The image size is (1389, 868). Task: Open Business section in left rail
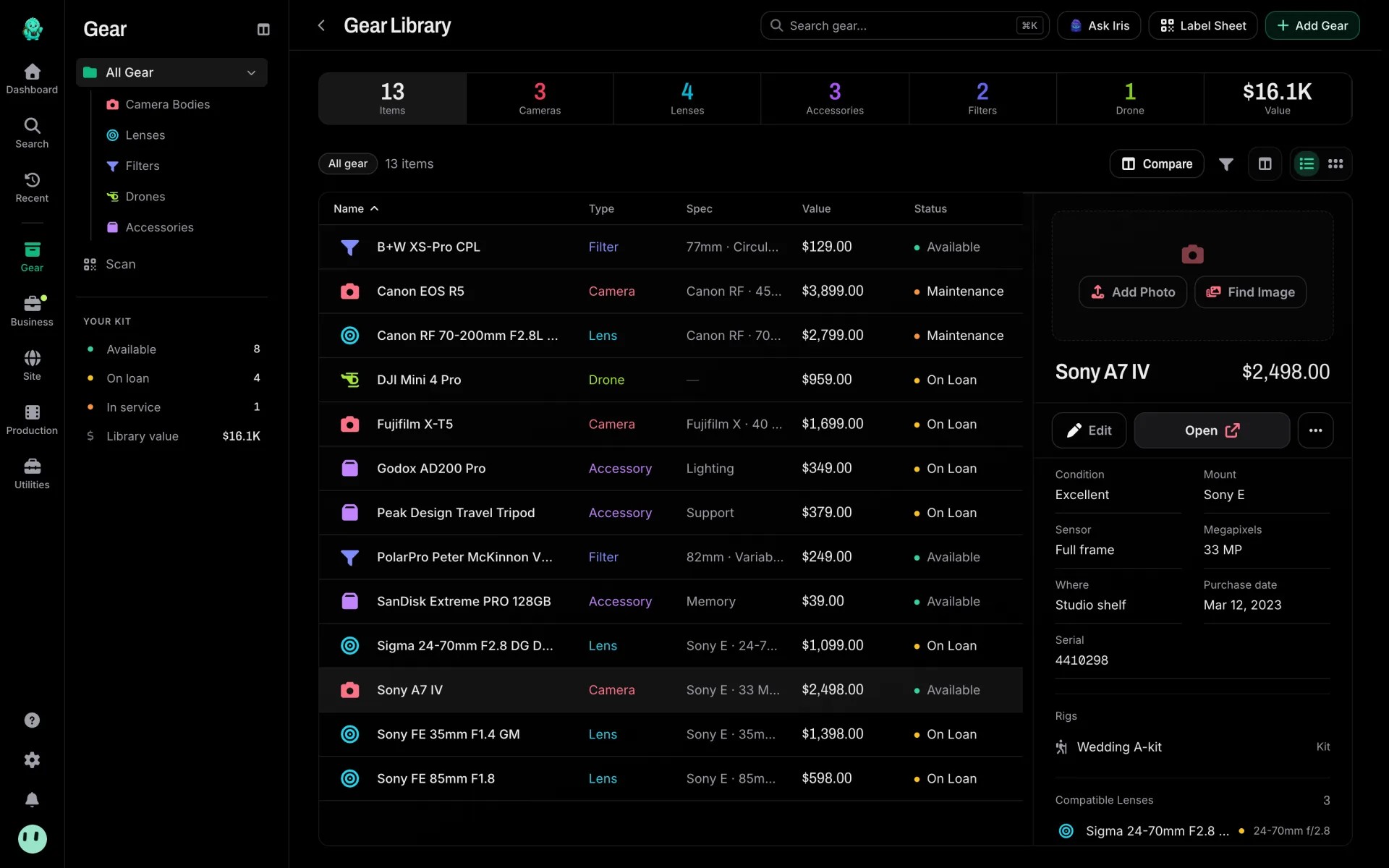(32, 311)
